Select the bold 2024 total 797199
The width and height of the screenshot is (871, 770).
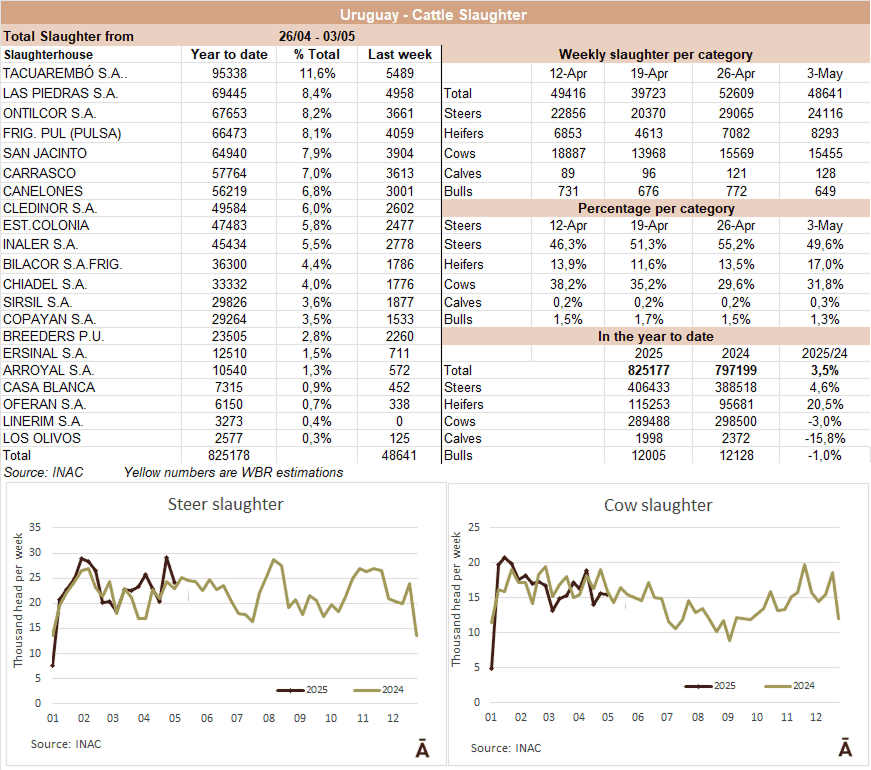coord(735,371)
